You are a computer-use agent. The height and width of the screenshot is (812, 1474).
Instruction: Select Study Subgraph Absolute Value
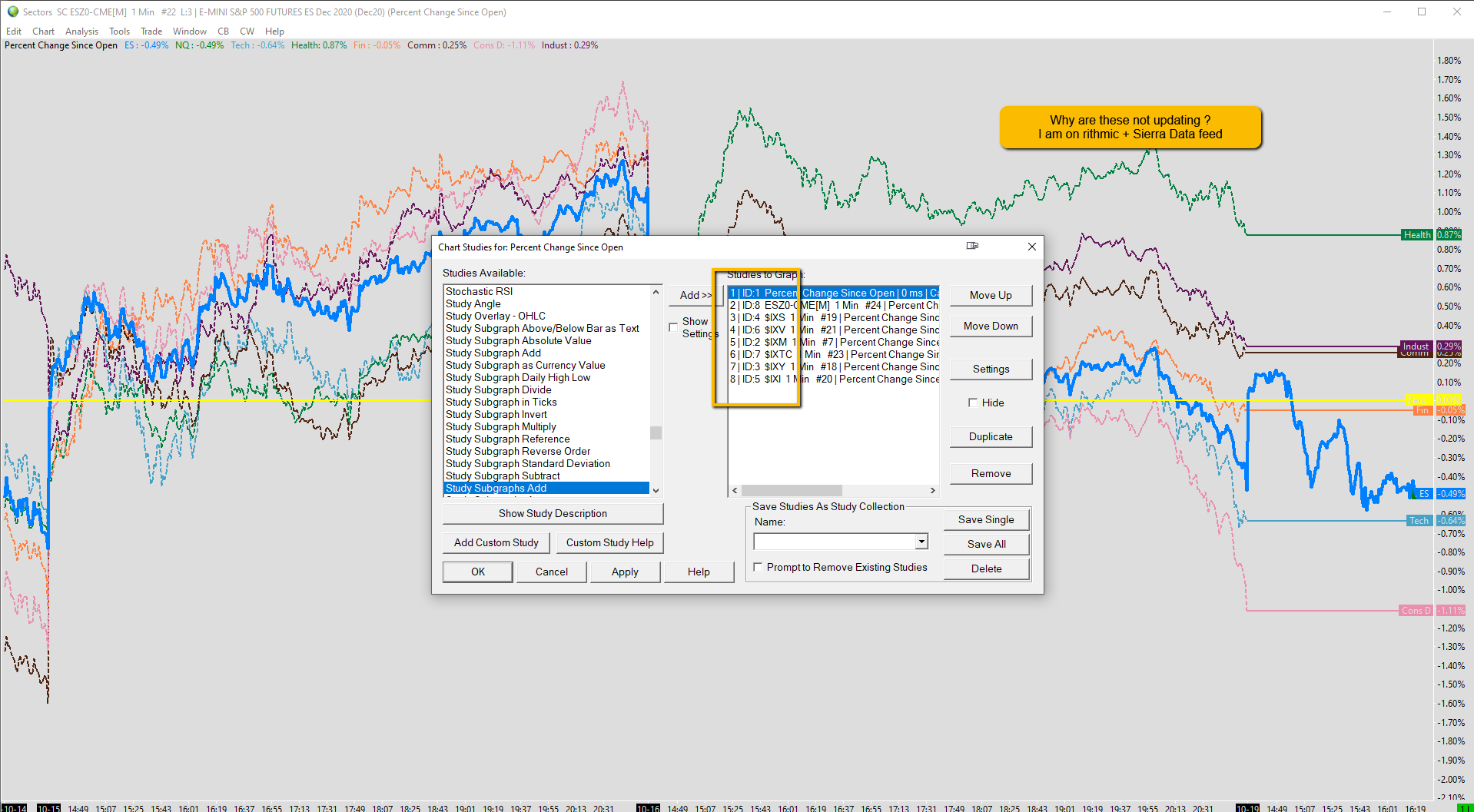pos(546,340)
